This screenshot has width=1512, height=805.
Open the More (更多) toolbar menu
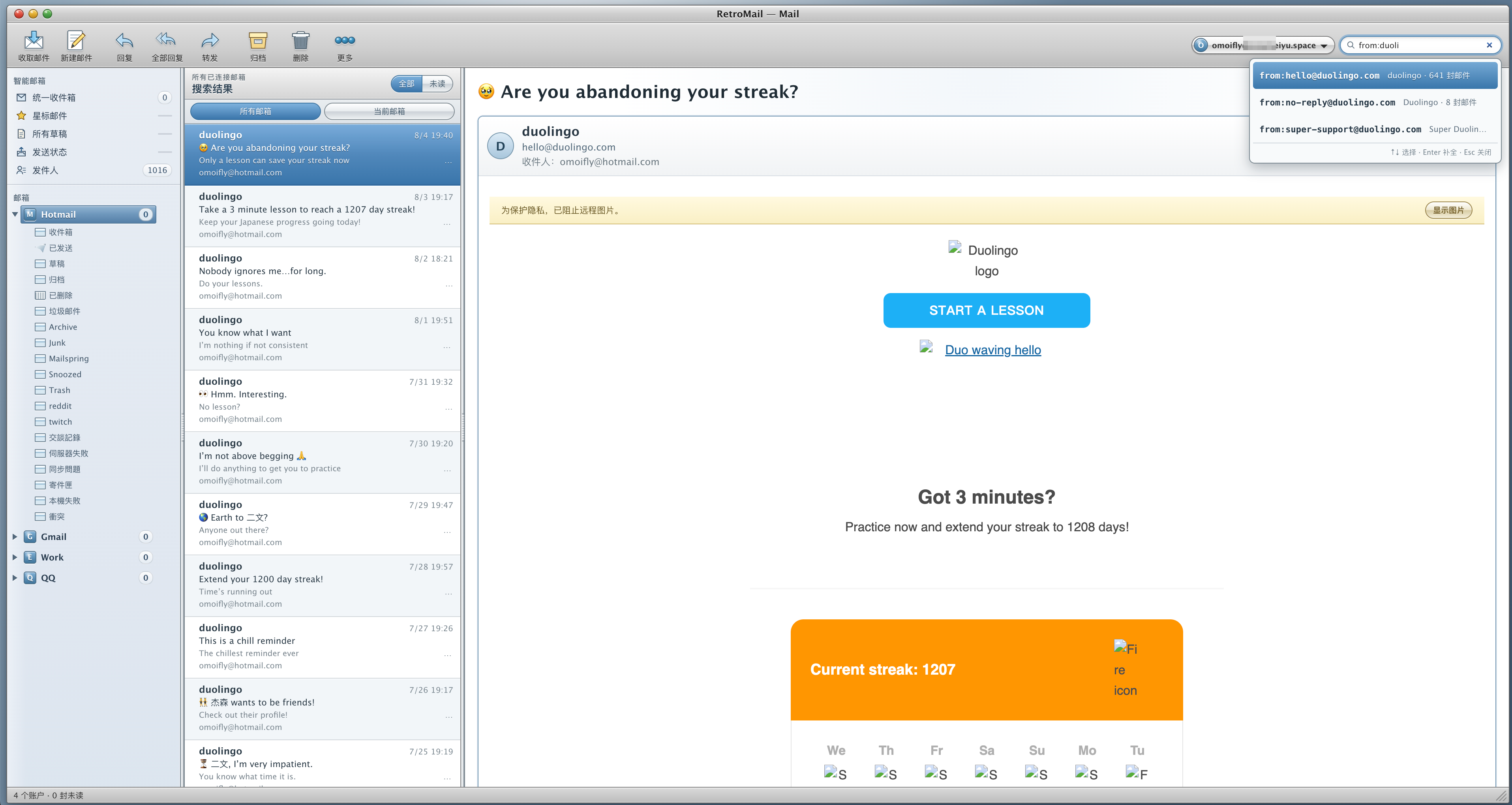click(345, 40)
